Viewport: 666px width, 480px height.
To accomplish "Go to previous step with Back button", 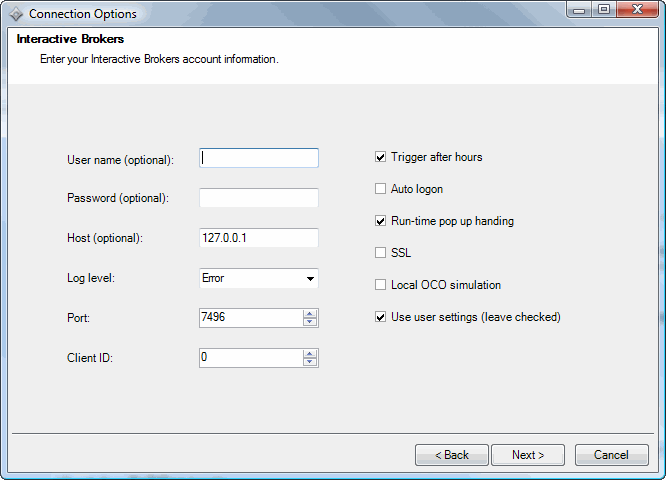I will tap(452, 455).
